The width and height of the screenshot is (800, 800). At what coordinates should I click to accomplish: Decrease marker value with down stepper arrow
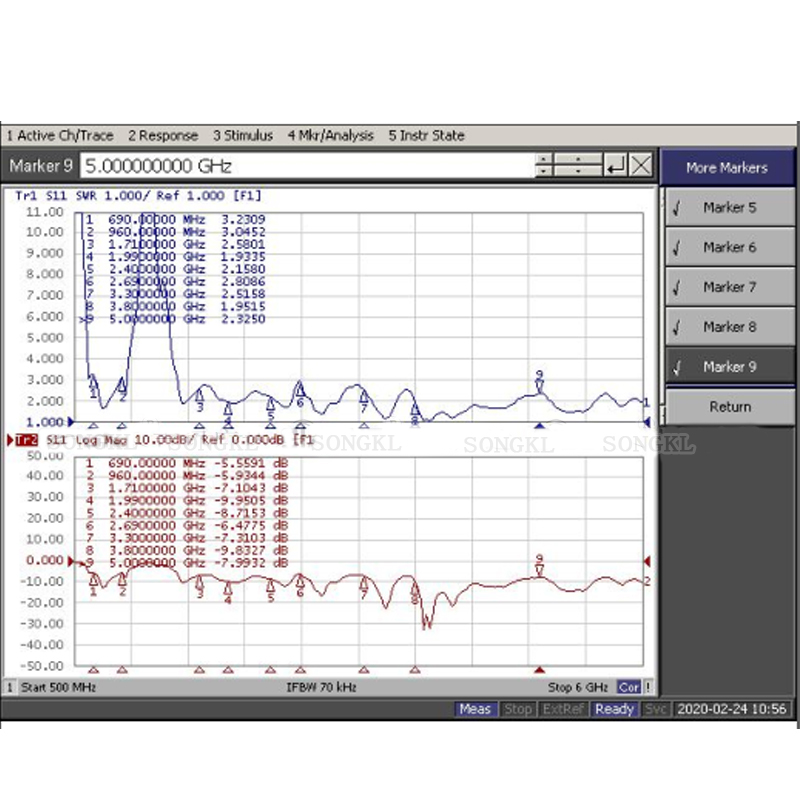(544, 171)
